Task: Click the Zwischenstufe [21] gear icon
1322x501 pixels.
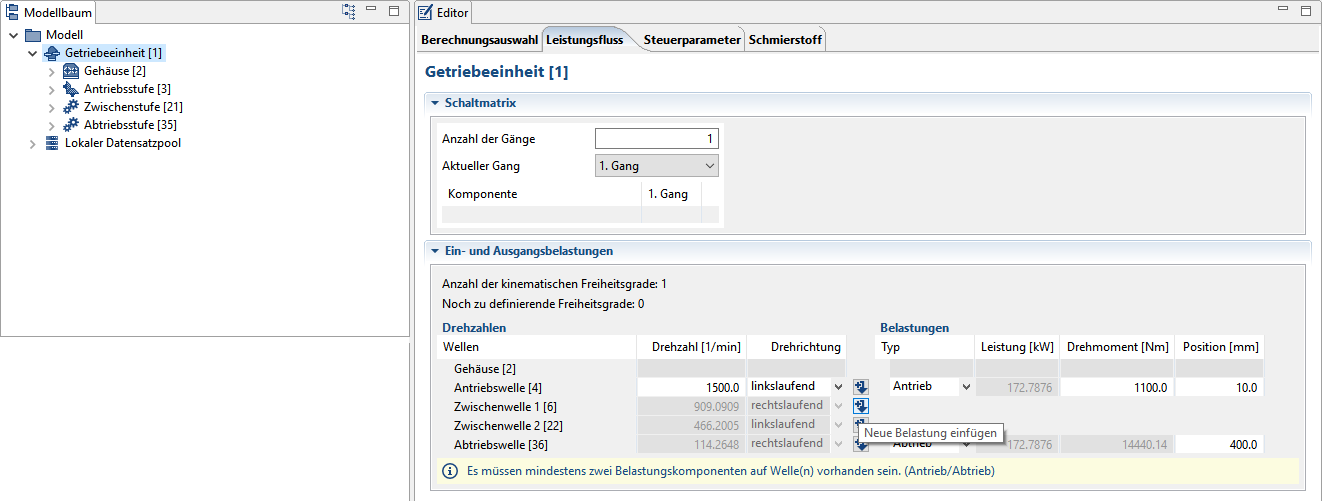Action: pos(71,107)
